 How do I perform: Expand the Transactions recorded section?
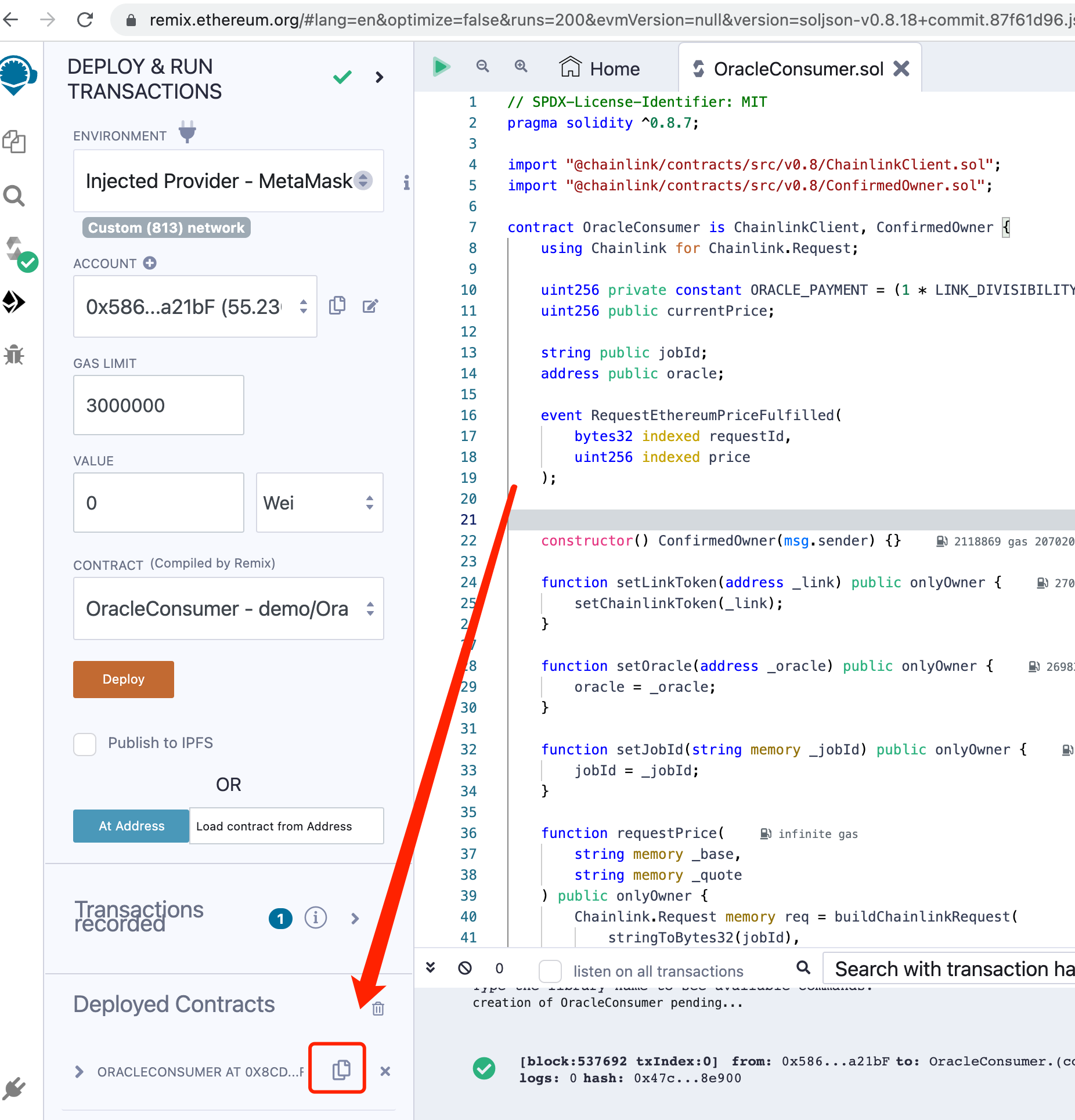coord(355,919)
